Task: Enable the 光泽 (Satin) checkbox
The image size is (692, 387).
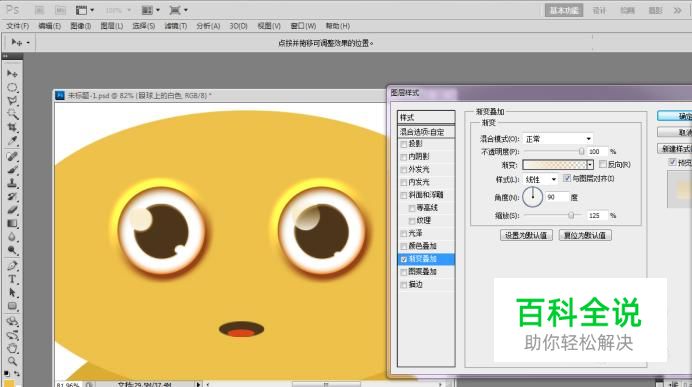Action: (x=403, y=234)
